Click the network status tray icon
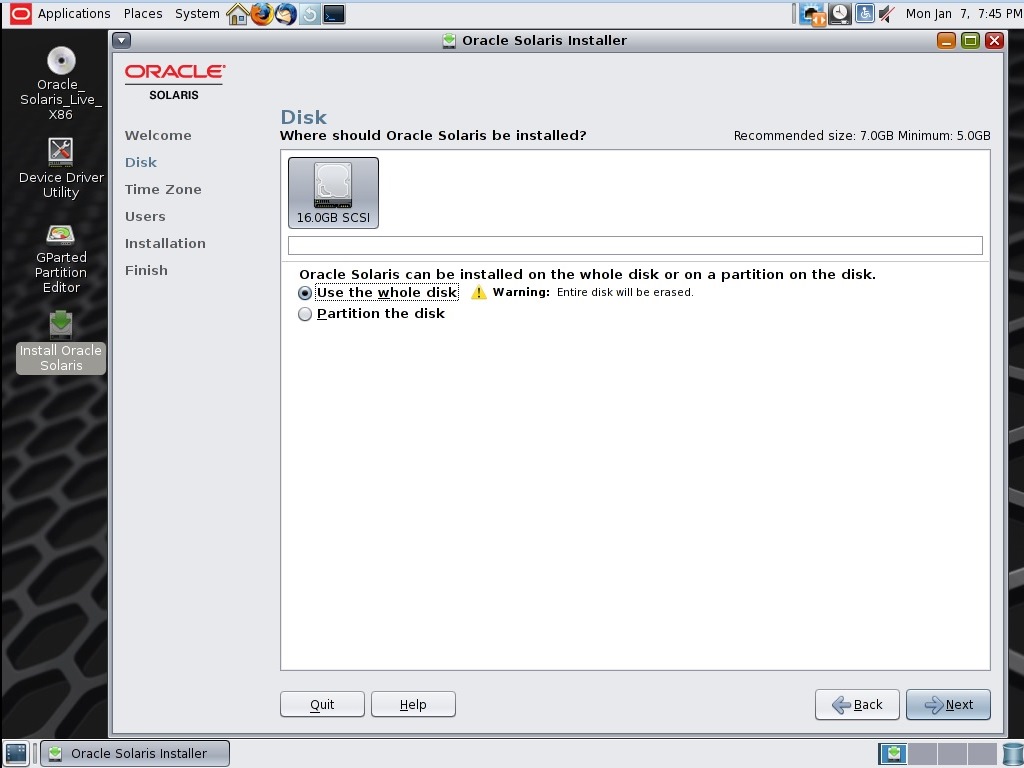 [813, 14]
